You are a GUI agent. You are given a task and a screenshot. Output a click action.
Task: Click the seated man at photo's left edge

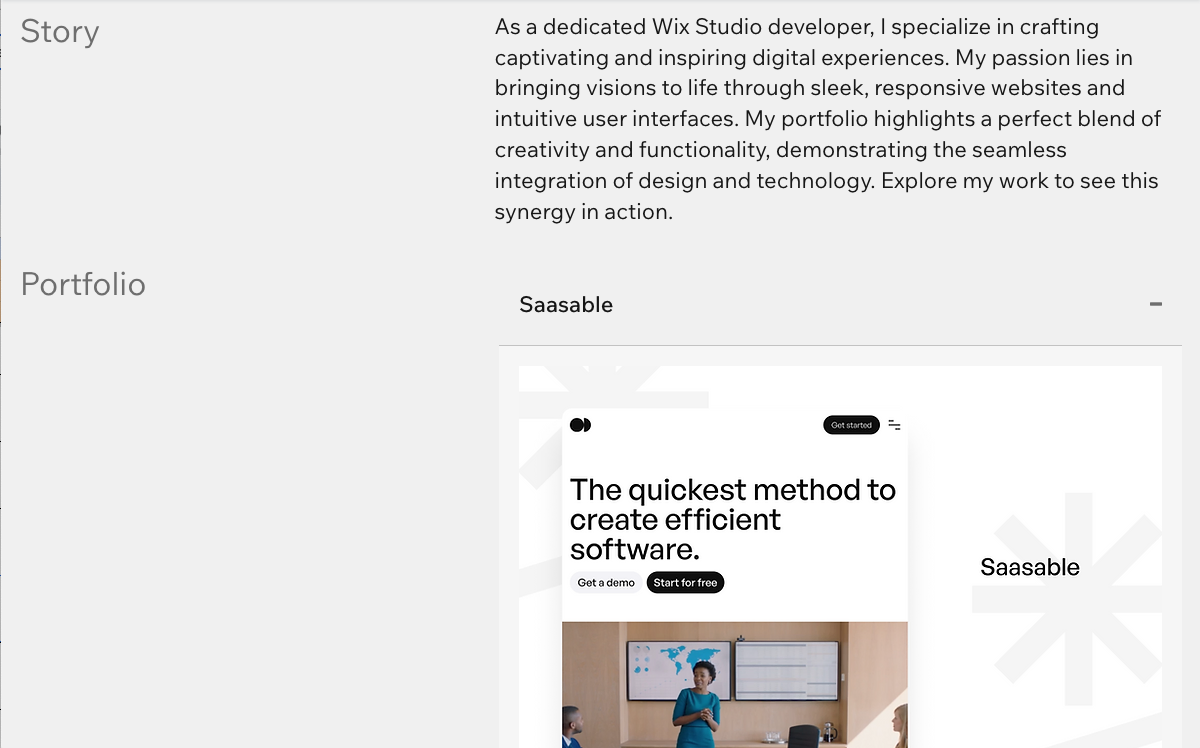click(x=573, y=727)
